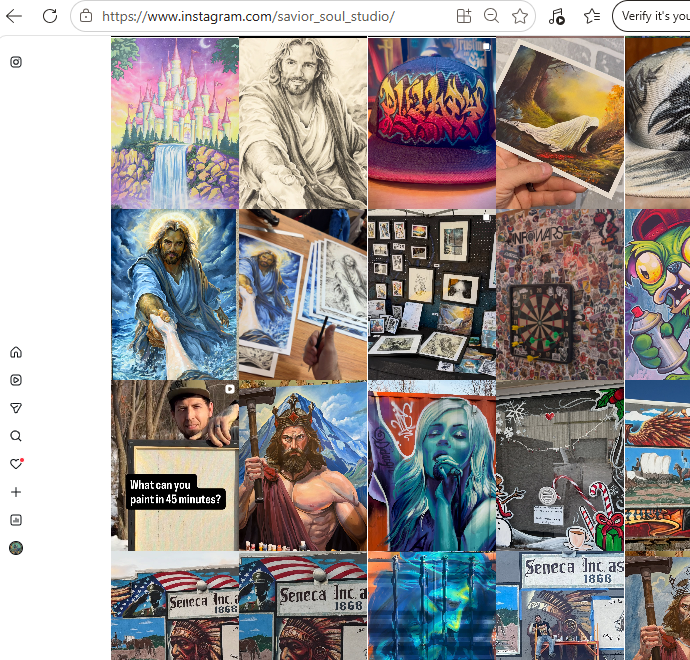Click the Verify it's you button
This screenshot has height=660, width=690.
[652, 16]
